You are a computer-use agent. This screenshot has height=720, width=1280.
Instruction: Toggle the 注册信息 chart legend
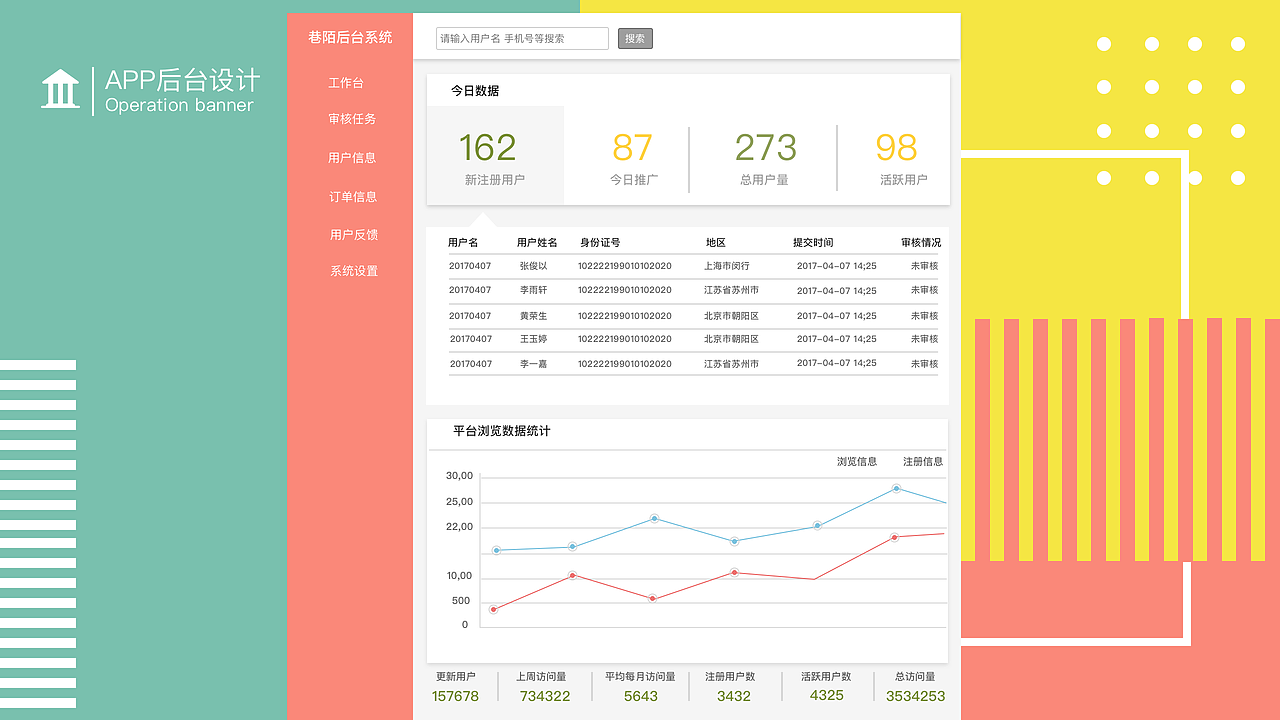(x=925, y=461)
